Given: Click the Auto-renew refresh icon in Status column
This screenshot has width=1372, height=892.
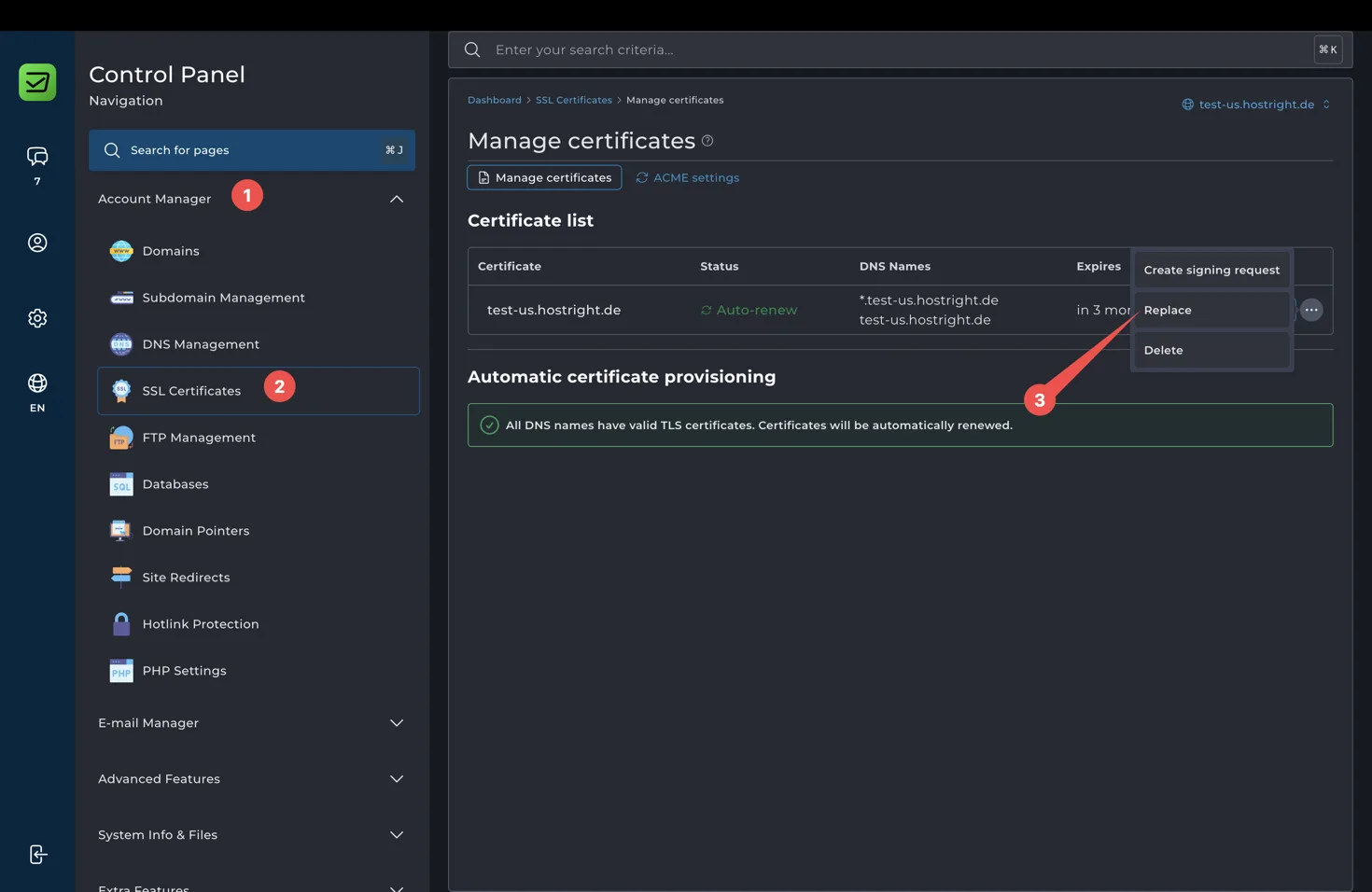Looking at the screenshot, I should (707, 310).
